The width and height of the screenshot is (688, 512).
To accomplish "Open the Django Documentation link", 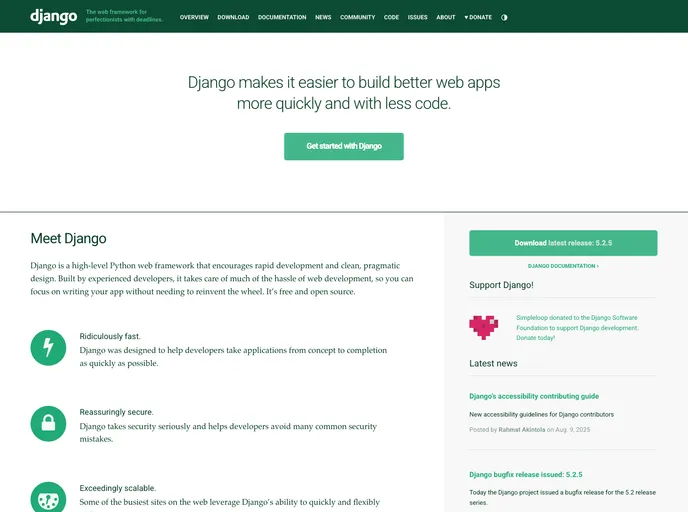I will [x=563, y=266].
